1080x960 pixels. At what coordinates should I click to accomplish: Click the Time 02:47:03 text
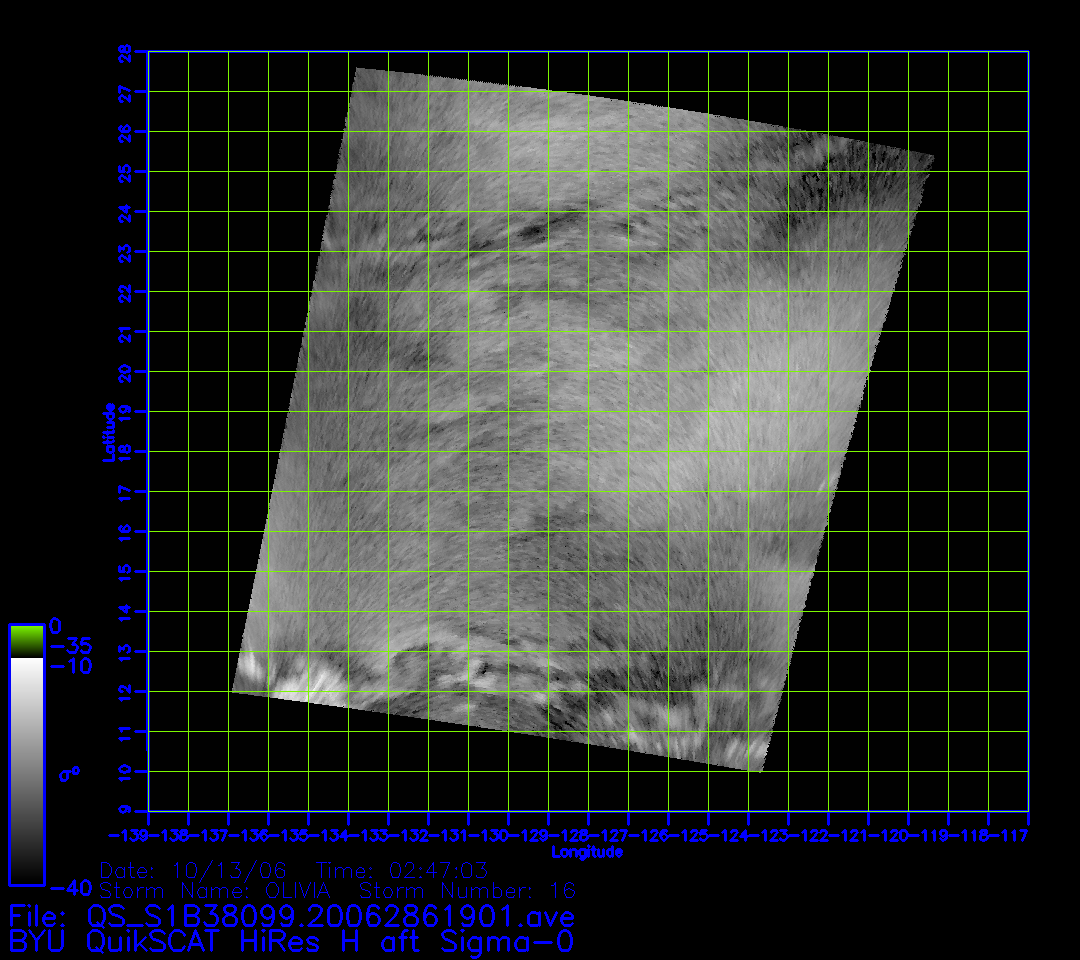[402, 870]
